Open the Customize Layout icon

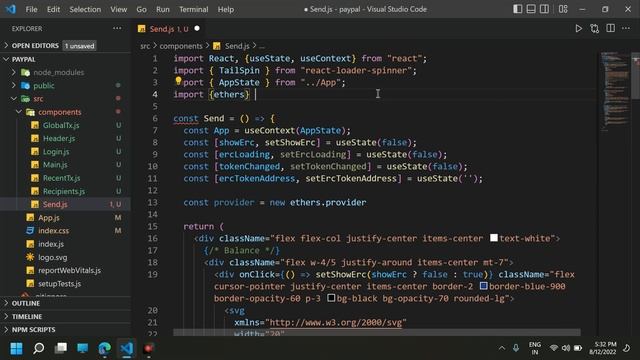(x=563, y=9)
